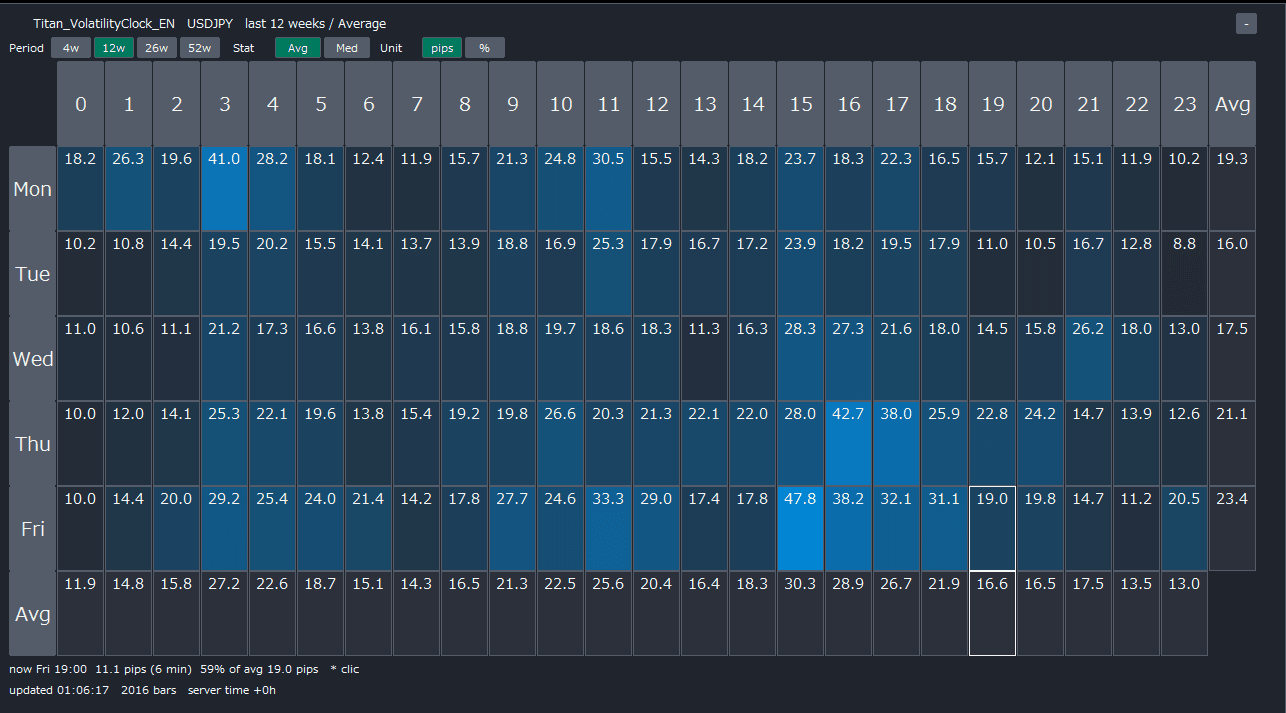
Task: Select the Fri row header
Action: tap(33, 529)
